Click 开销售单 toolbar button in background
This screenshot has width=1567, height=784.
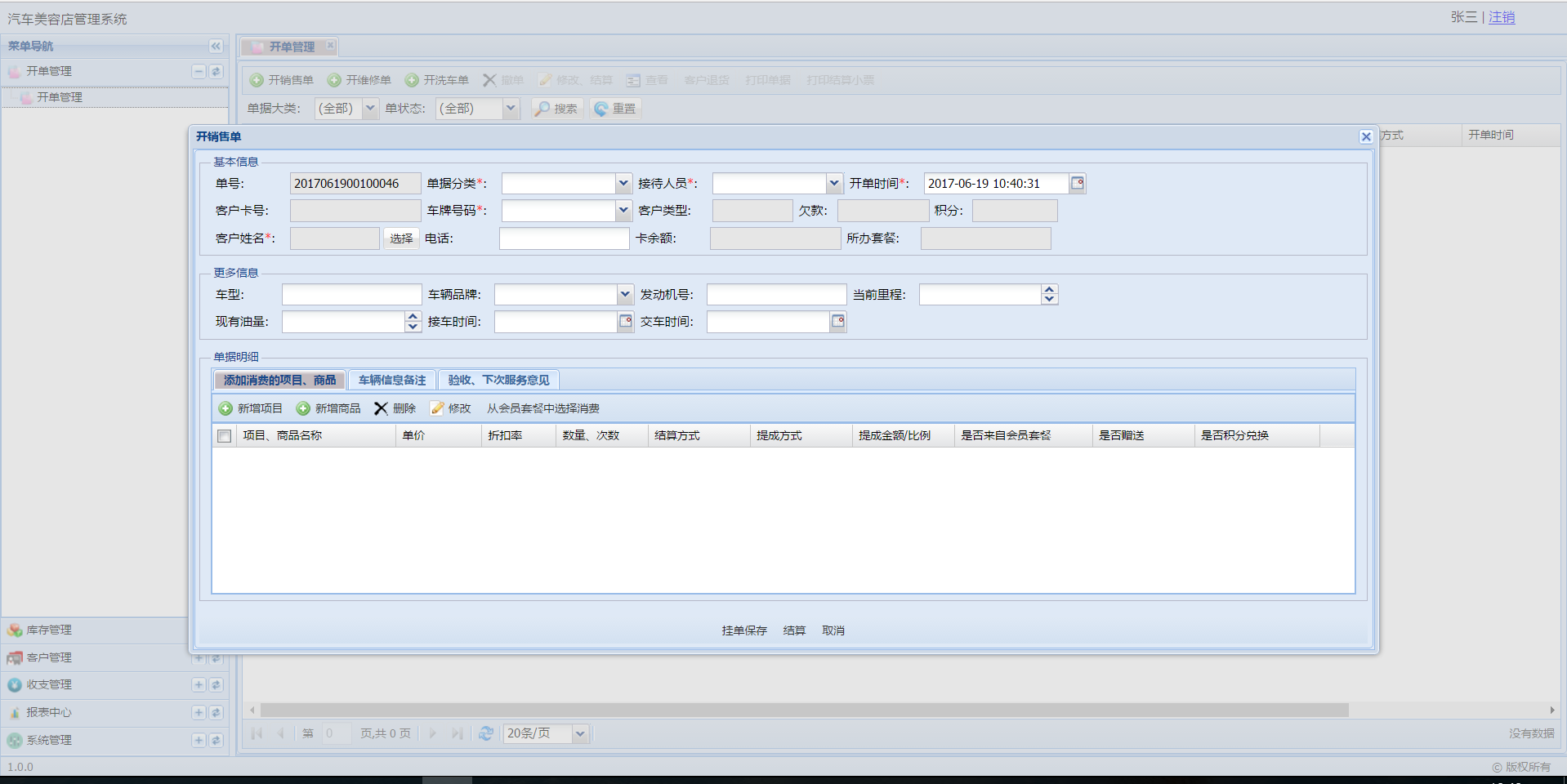pyautogui.click(x=282, y=80)
